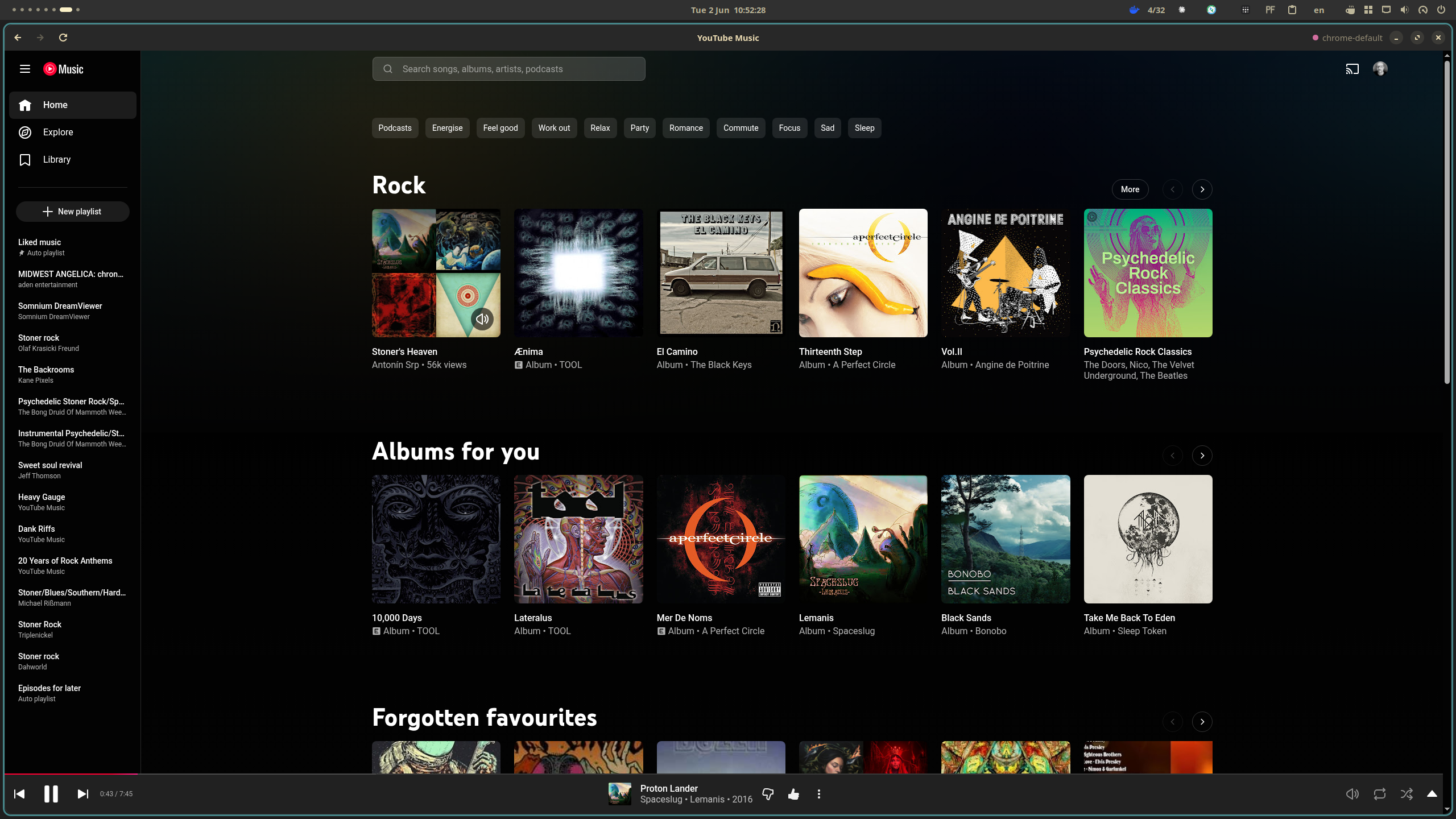1456x819 pixels.
Task: Open power menu icon in top bar
Action: (x=1441, y=10)
